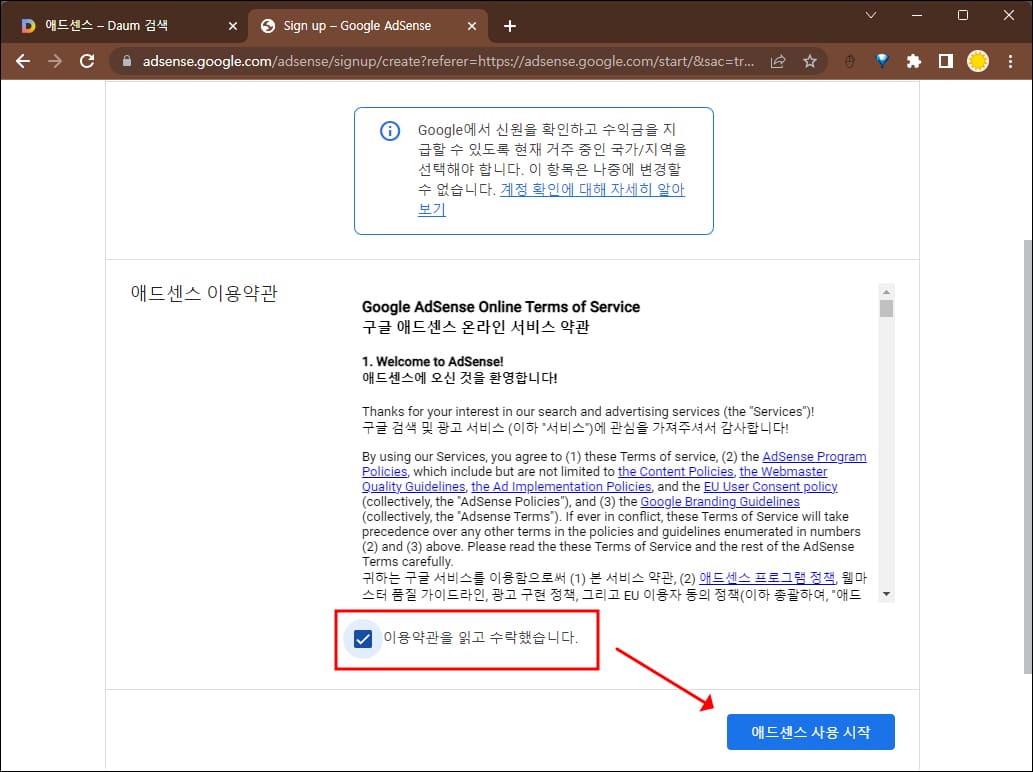Open the blue diamond extension
The height and width of the screenshot is (772, 1033).
click(x=882, y=61)
